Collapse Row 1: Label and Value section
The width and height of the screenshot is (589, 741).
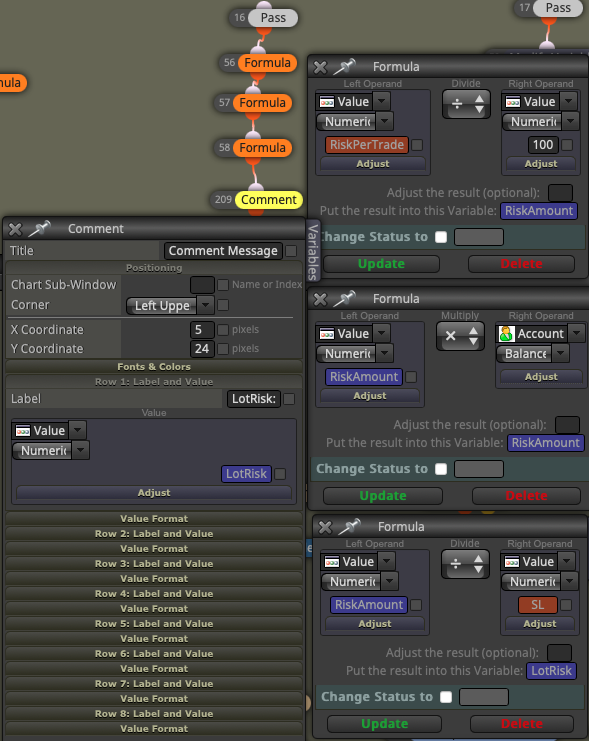pos(154,382)
